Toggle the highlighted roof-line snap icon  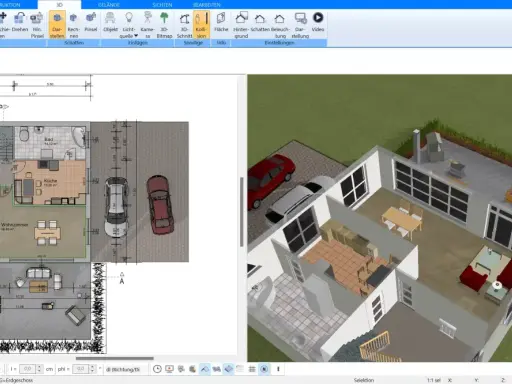pos(205,369)
